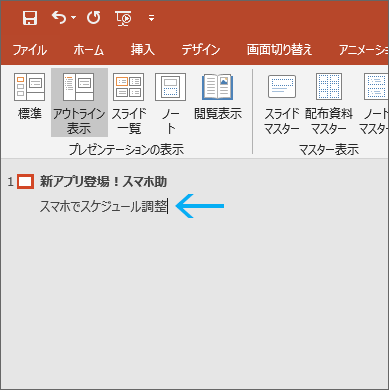The image size is (389, 390).
Task: Go to the 画面切り替え tab
Action: [279, 50]
